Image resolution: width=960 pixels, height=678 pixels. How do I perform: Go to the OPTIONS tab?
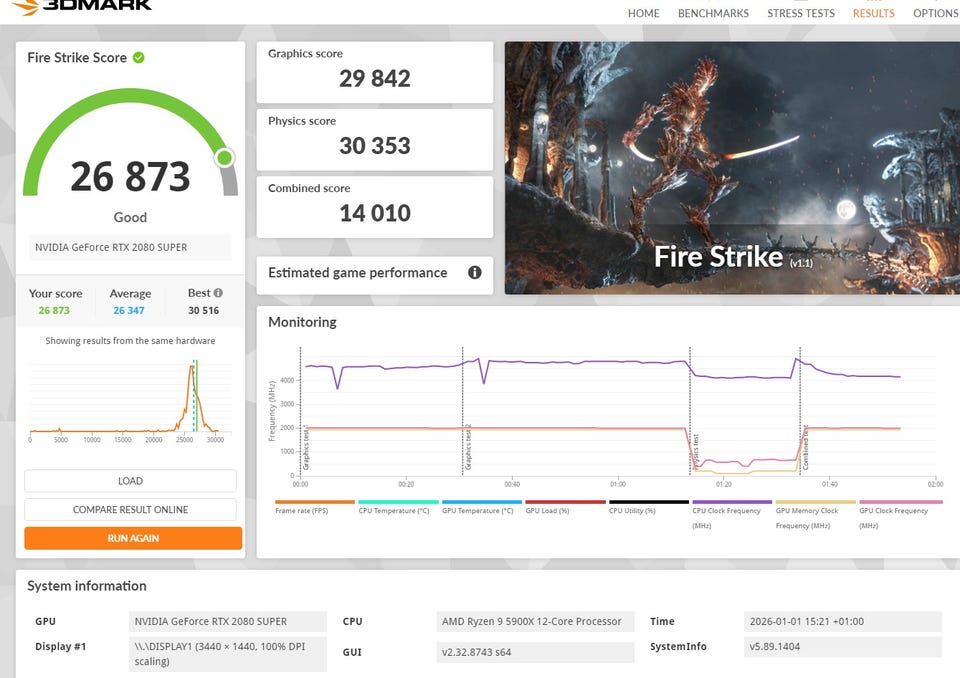(x=936, y=13)
